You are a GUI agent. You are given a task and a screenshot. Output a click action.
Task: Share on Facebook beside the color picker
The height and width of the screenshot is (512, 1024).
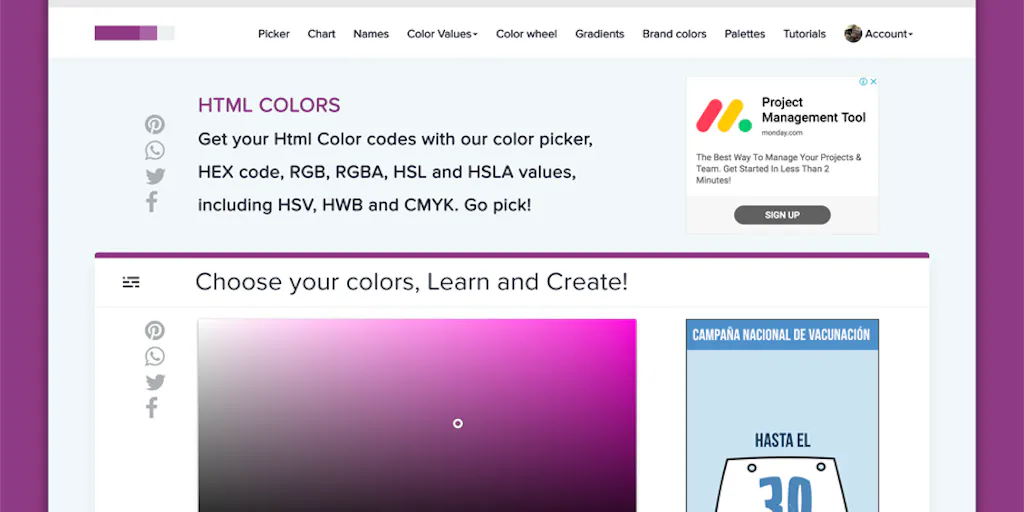click(152, 408)
